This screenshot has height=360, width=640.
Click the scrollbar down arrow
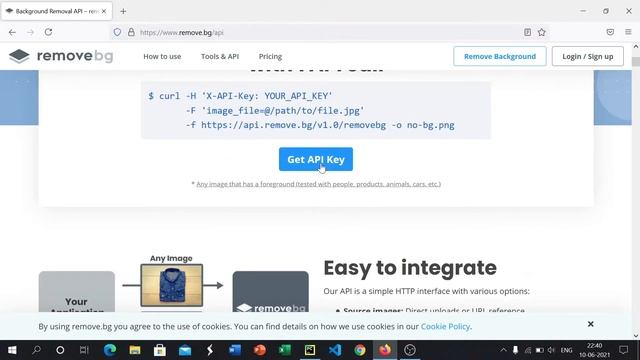pyautogui.click(x=636, y=336)
